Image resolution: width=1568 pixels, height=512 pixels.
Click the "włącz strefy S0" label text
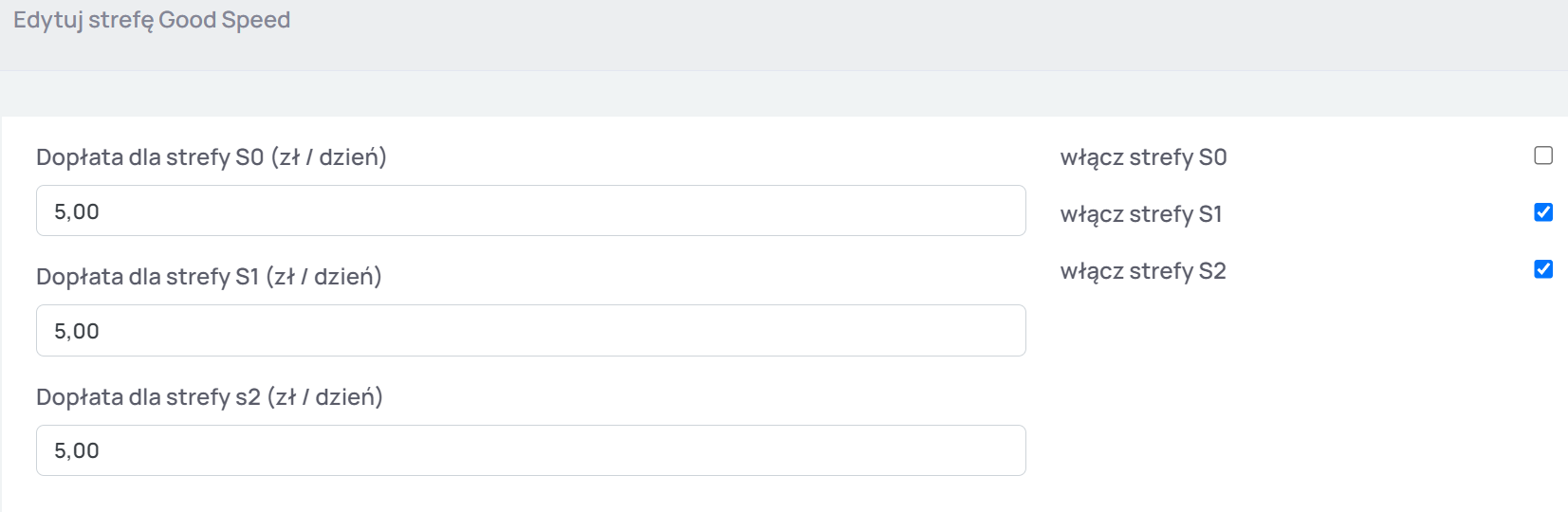[x=1143, y=157]
